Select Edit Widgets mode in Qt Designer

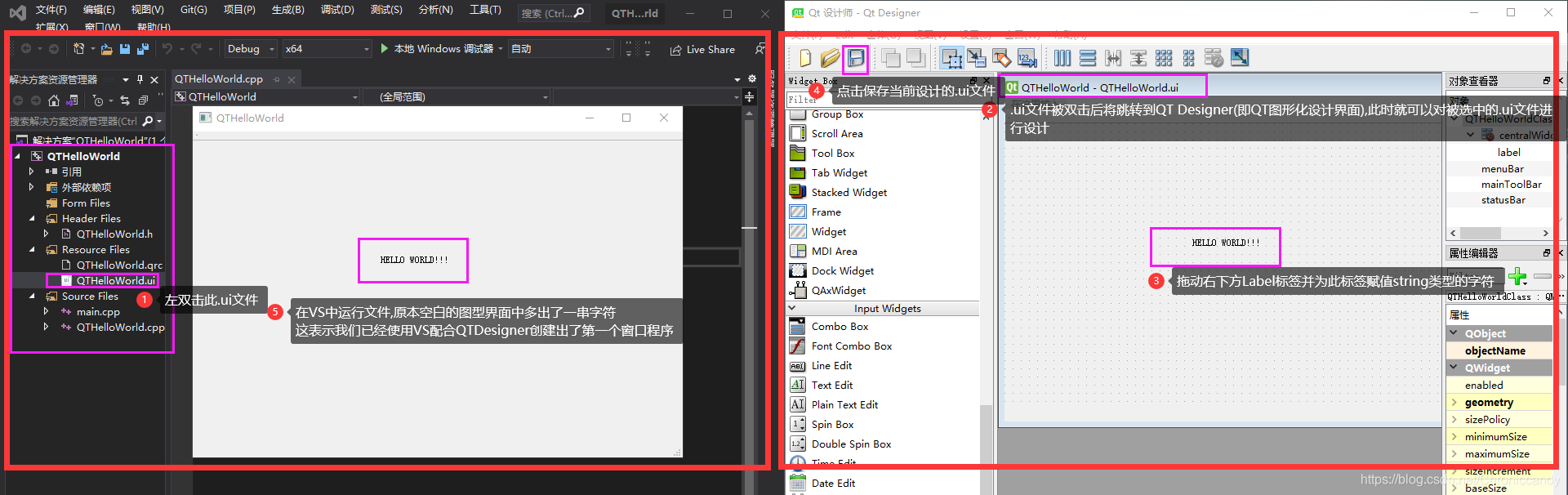point(951,58)
